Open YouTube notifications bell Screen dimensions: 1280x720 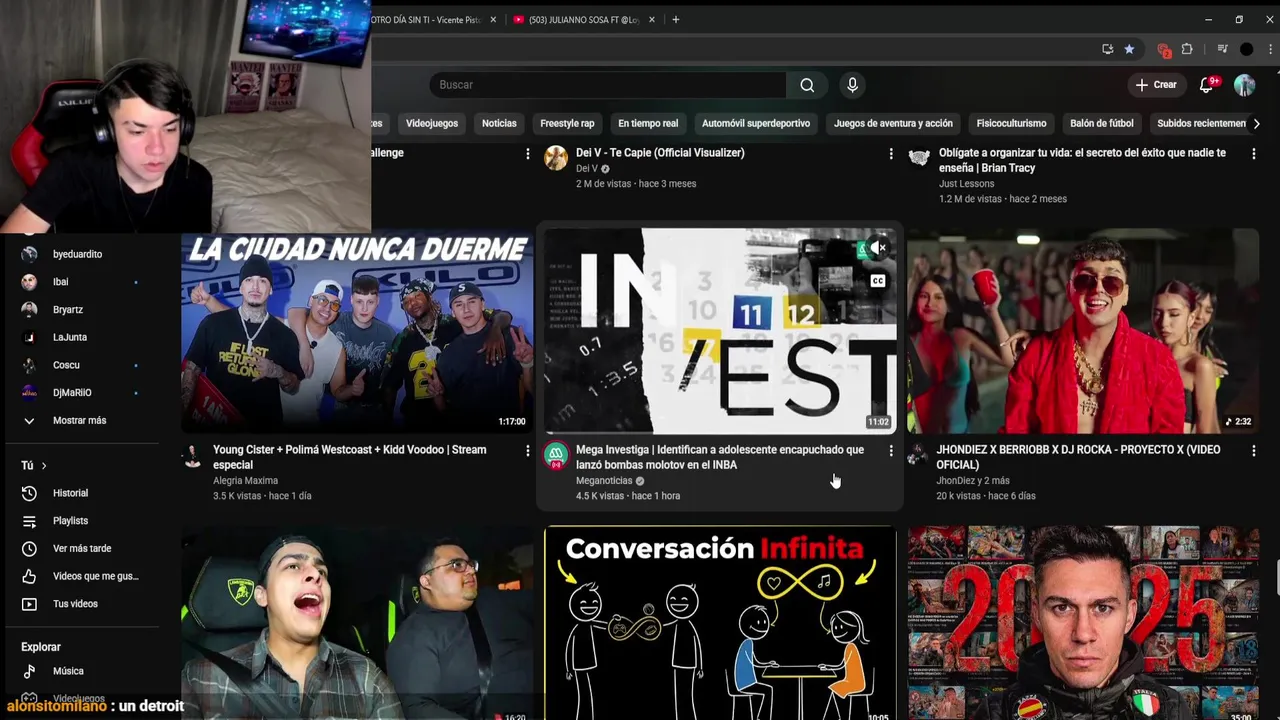click(1206, 85)
